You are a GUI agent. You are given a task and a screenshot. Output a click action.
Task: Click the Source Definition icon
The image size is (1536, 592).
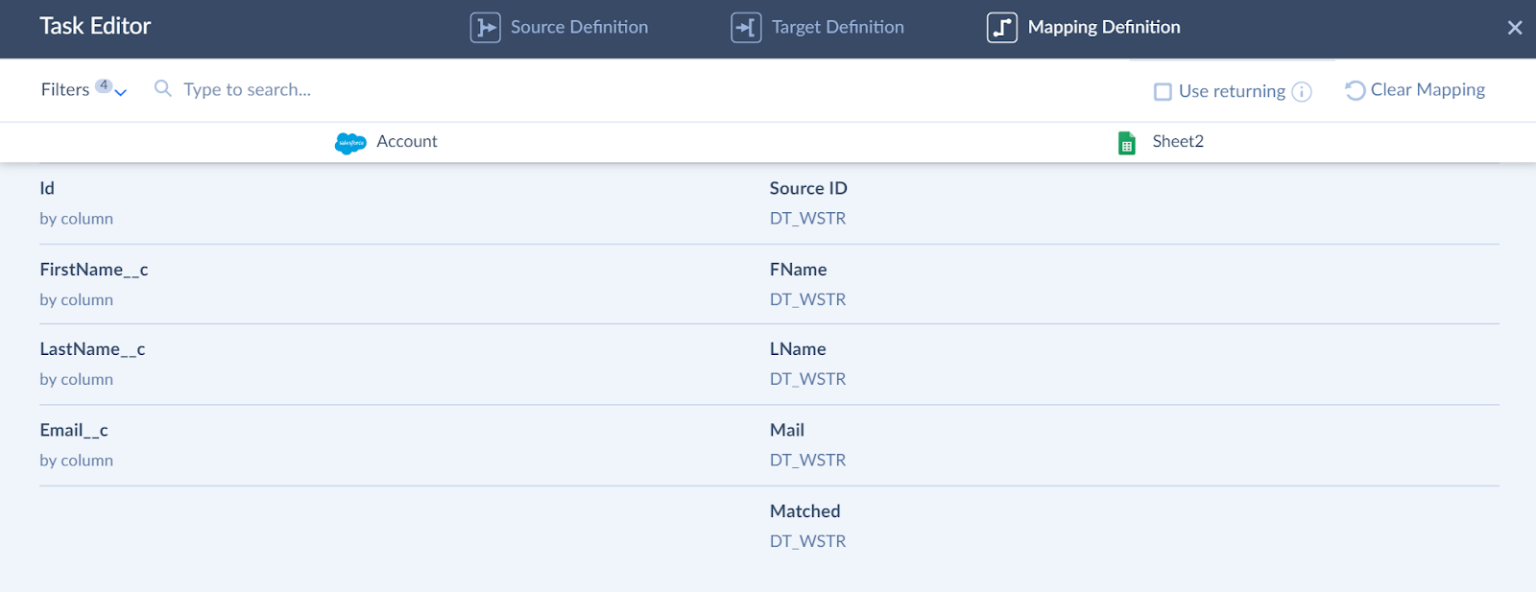(x=485, y=28)
